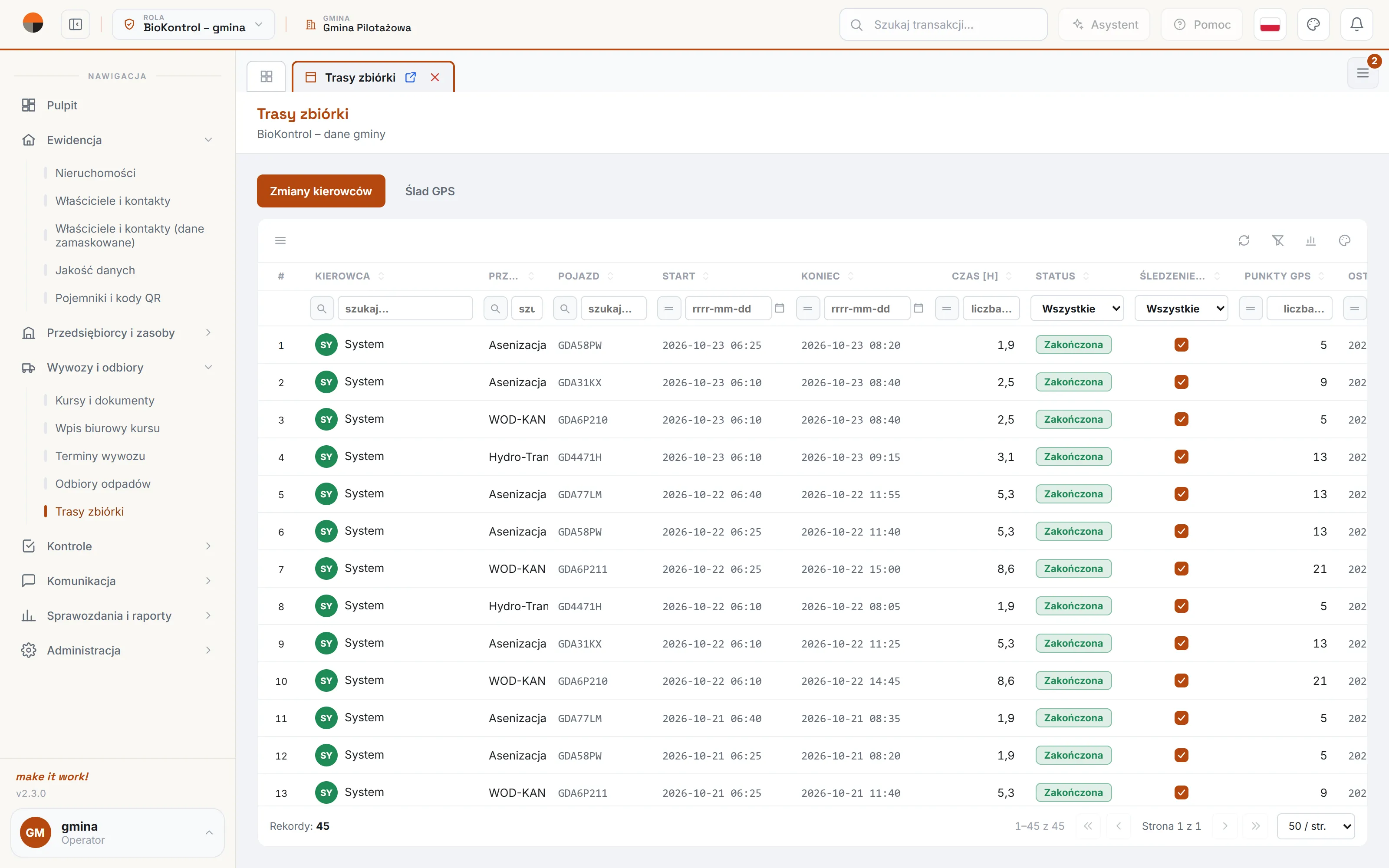Open Odbiory odpadów in navigation
Viewport: 1389px width, 868px height.
[103, 483]
